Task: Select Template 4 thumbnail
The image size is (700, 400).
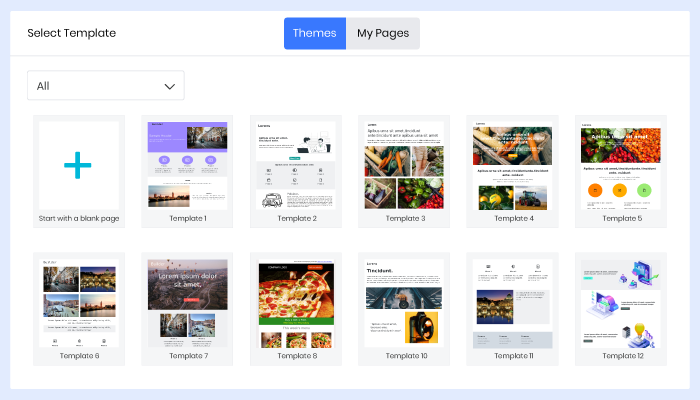Action: 513,165
